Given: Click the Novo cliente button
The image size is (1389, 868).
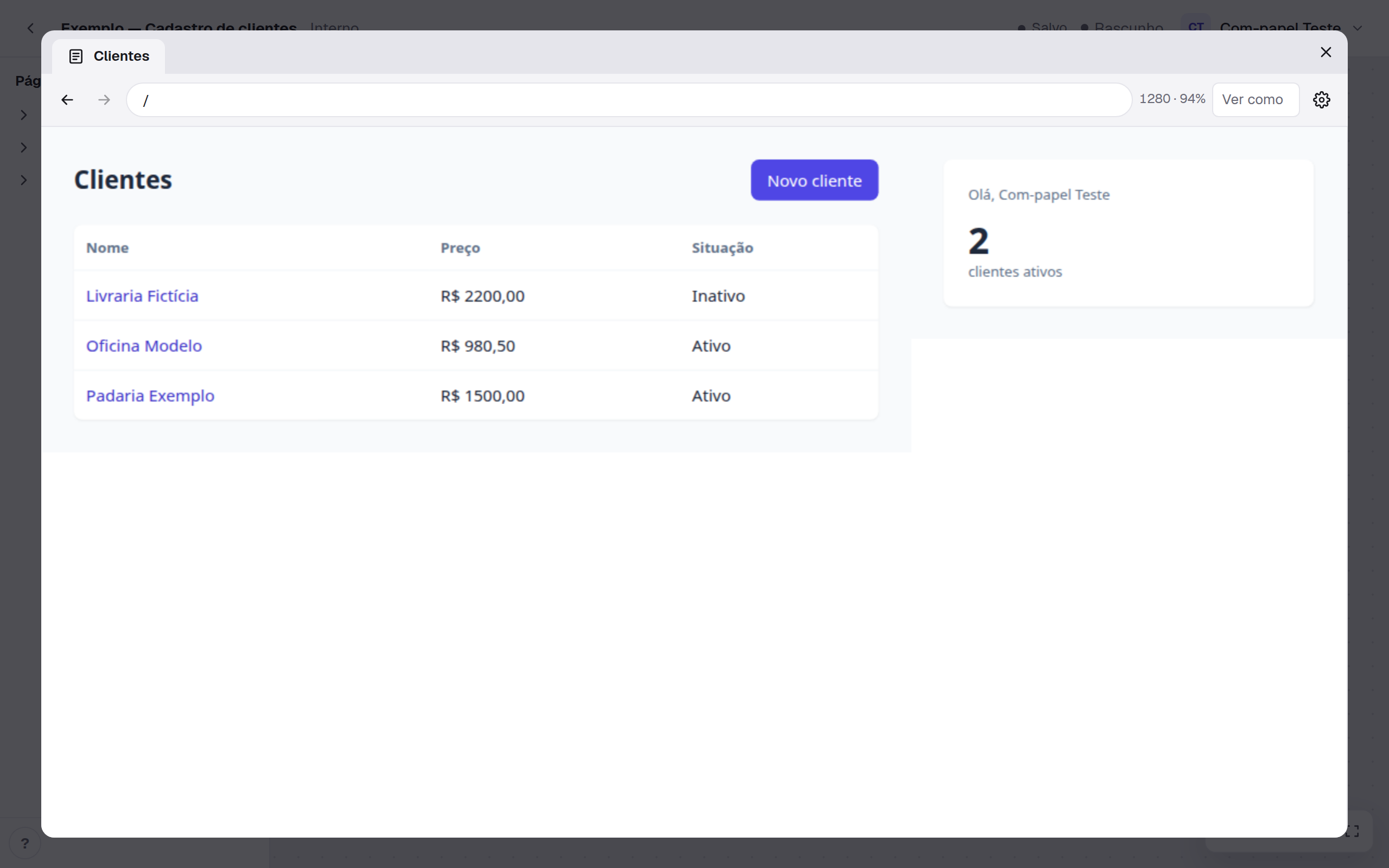Looking at the screenshot, I should point(814,180).
